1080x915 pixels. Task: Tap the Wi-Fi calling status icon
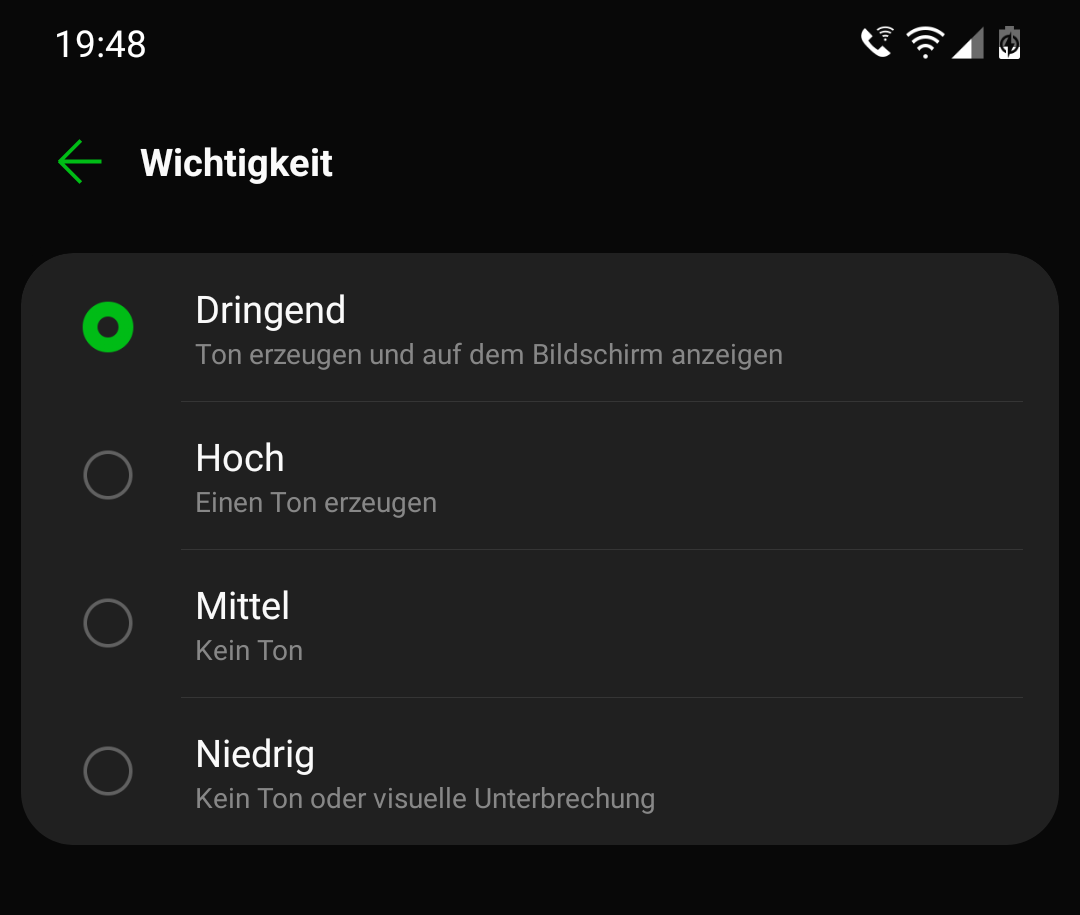pos(877,43)
